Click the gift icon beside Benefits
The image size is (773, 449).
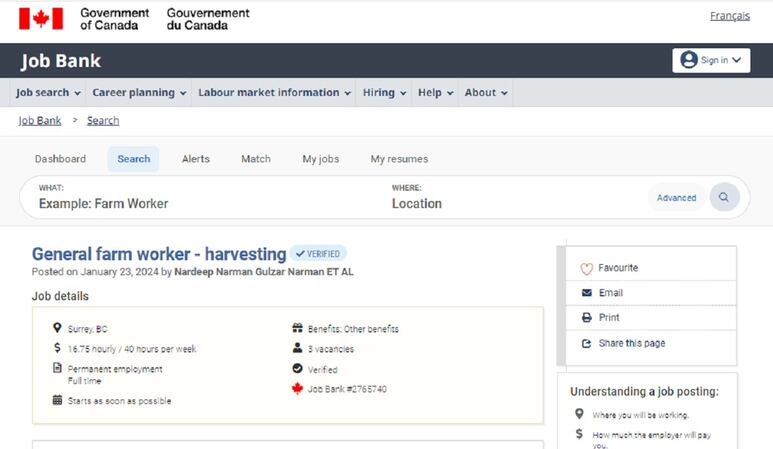tap(297, 328)
